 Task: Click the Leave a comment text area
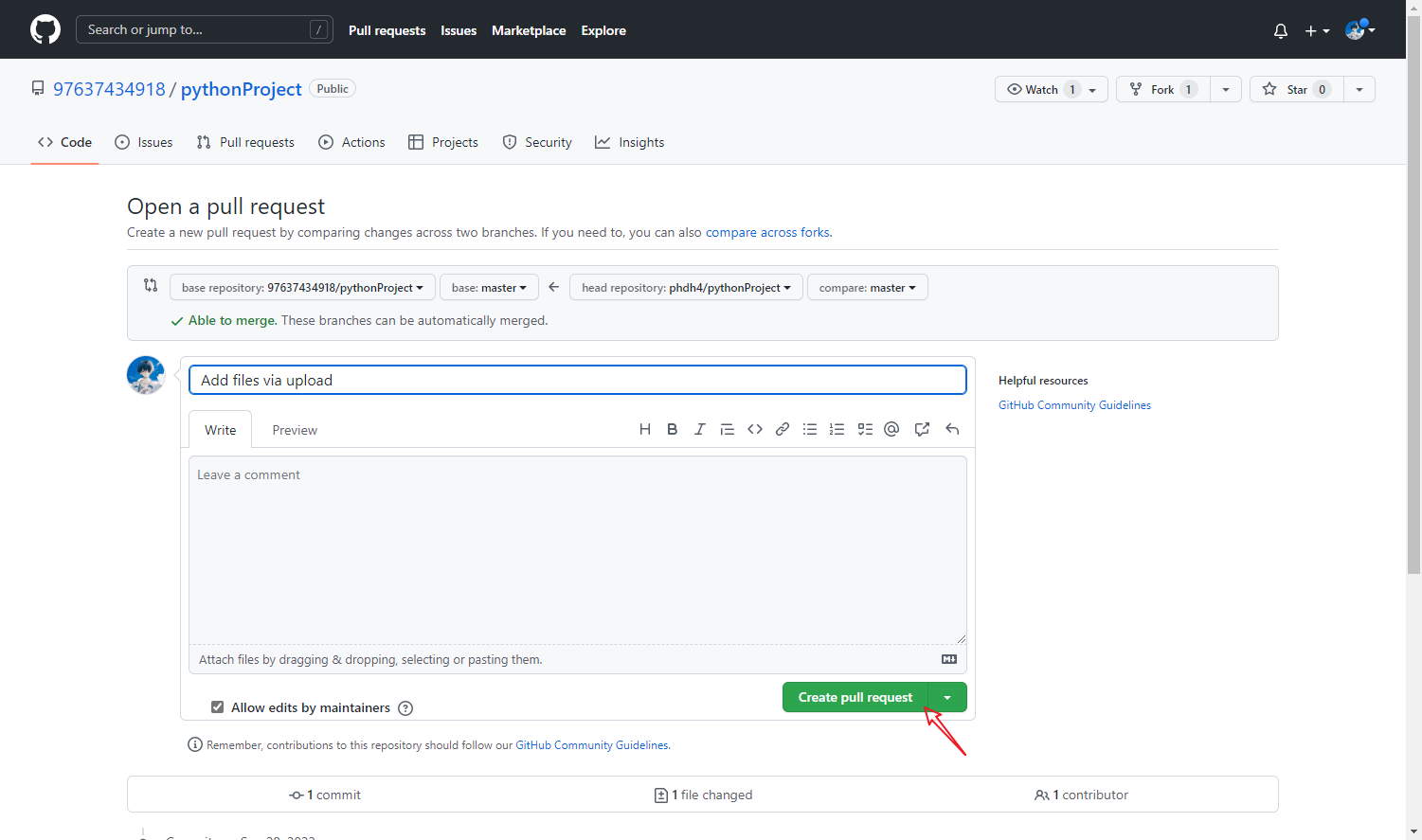(578, 550)
